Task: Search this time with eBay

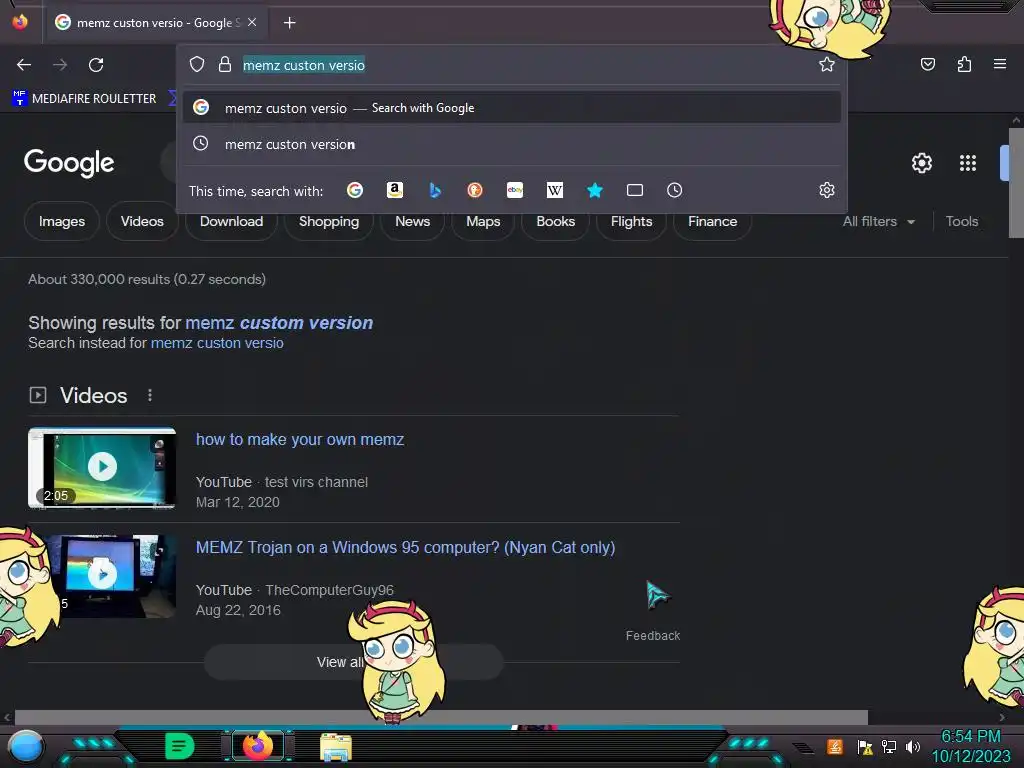Action: pyautogui.click(x=515, y=190)
